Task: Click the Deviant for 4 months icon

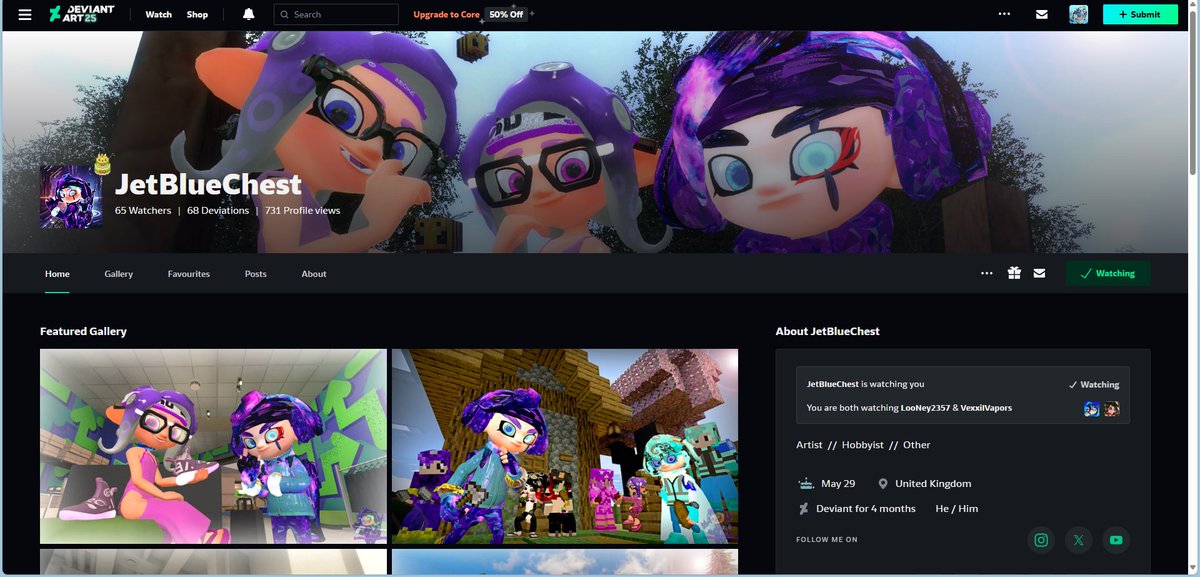Action: [x=803, y=509]
